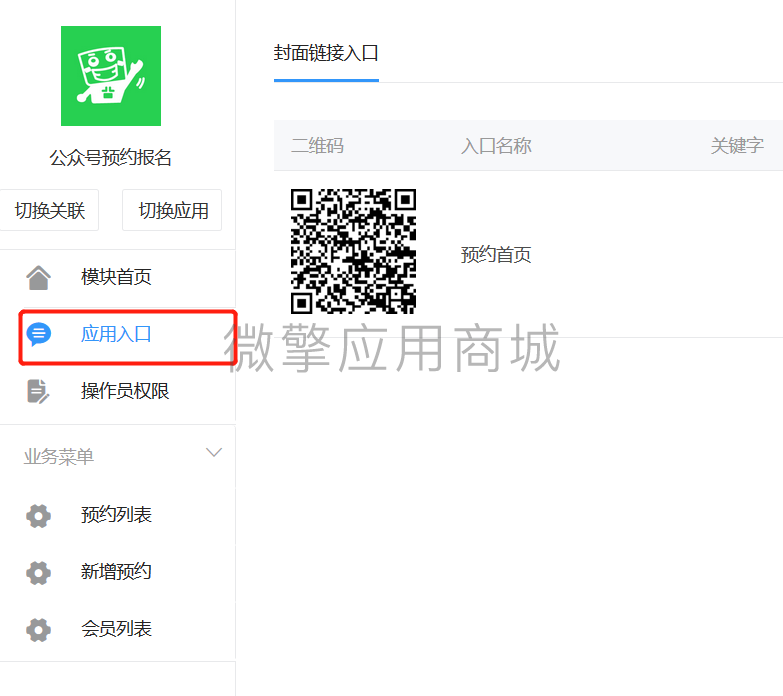Click the document edit icon beside 操作员权限

(x=38, y=391)
